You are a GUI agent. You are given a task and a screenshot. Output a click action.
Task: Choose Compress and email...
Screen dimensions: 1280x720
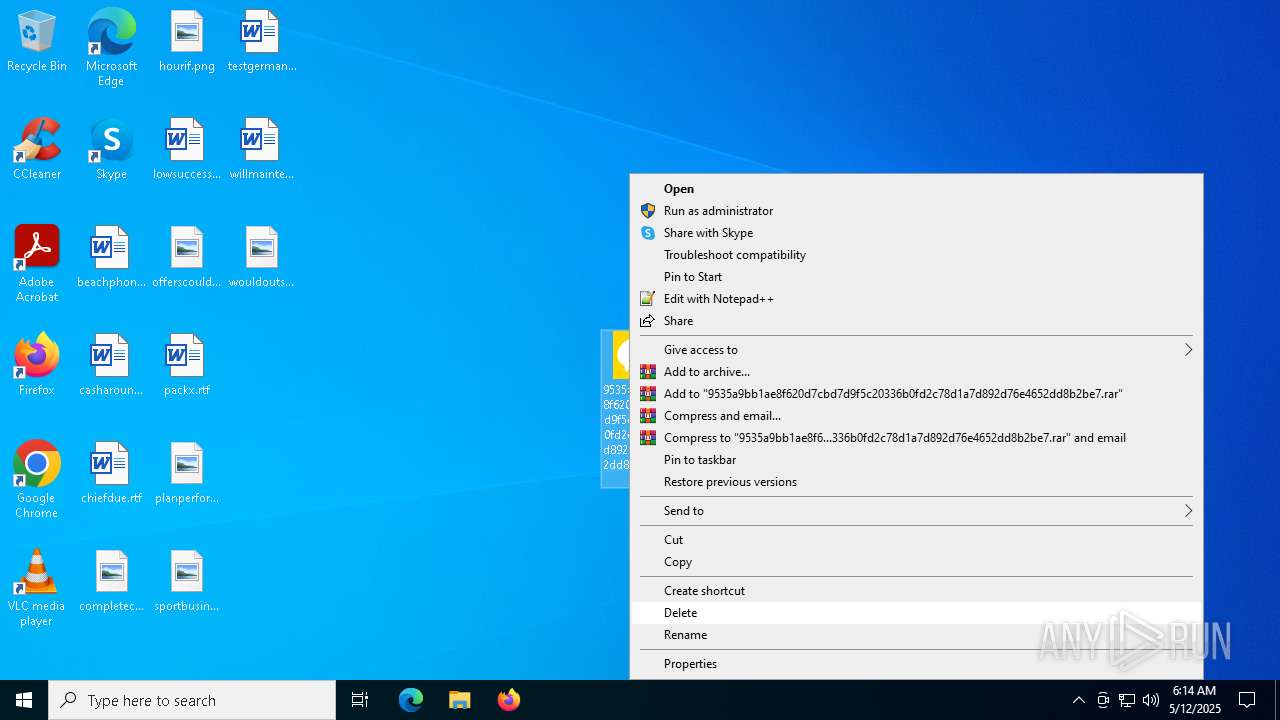coord(916,416)
